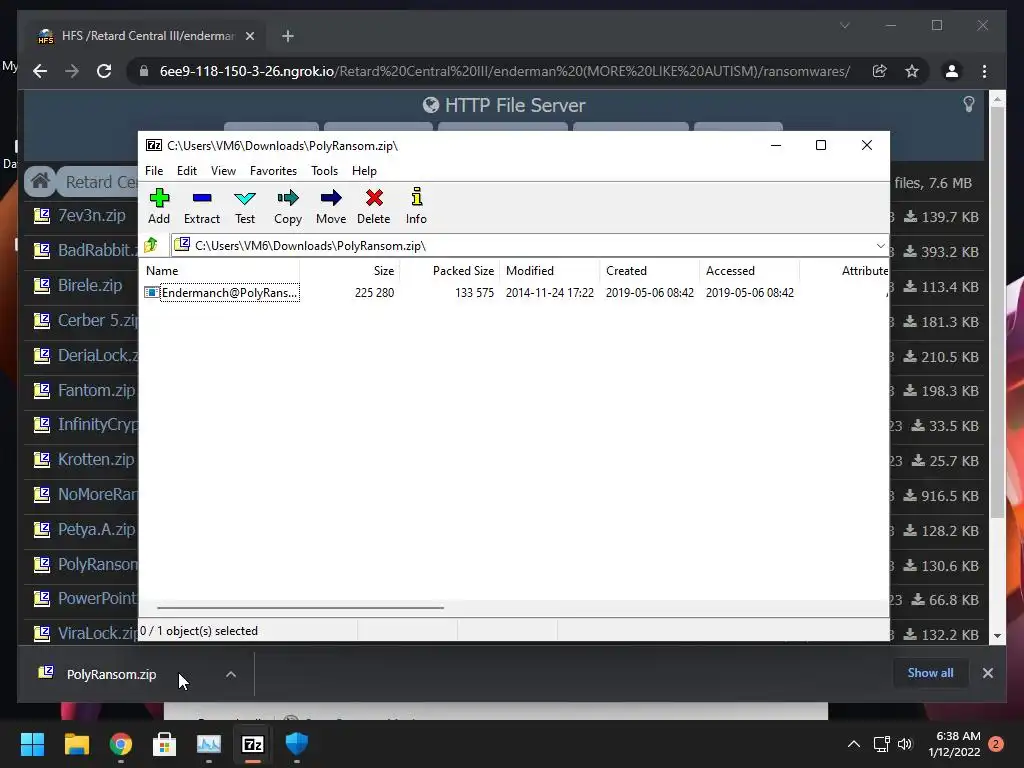Open Chrome's three-dot menu
The width and height of the screenshot is (1024, 768).
(x=984, y=71)
